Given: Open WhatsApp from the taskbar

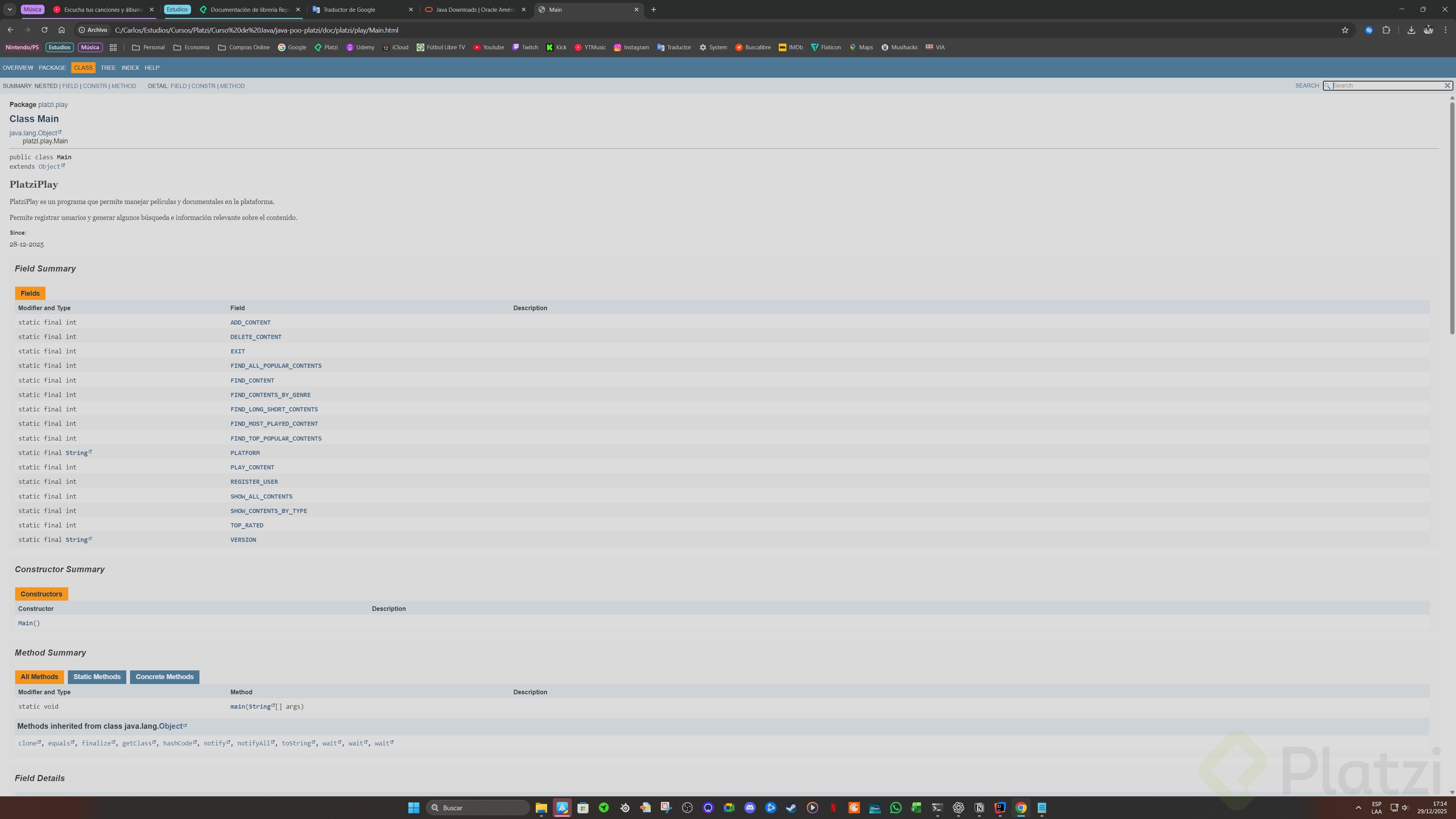Looking at the screenshot, I should 895,808.
